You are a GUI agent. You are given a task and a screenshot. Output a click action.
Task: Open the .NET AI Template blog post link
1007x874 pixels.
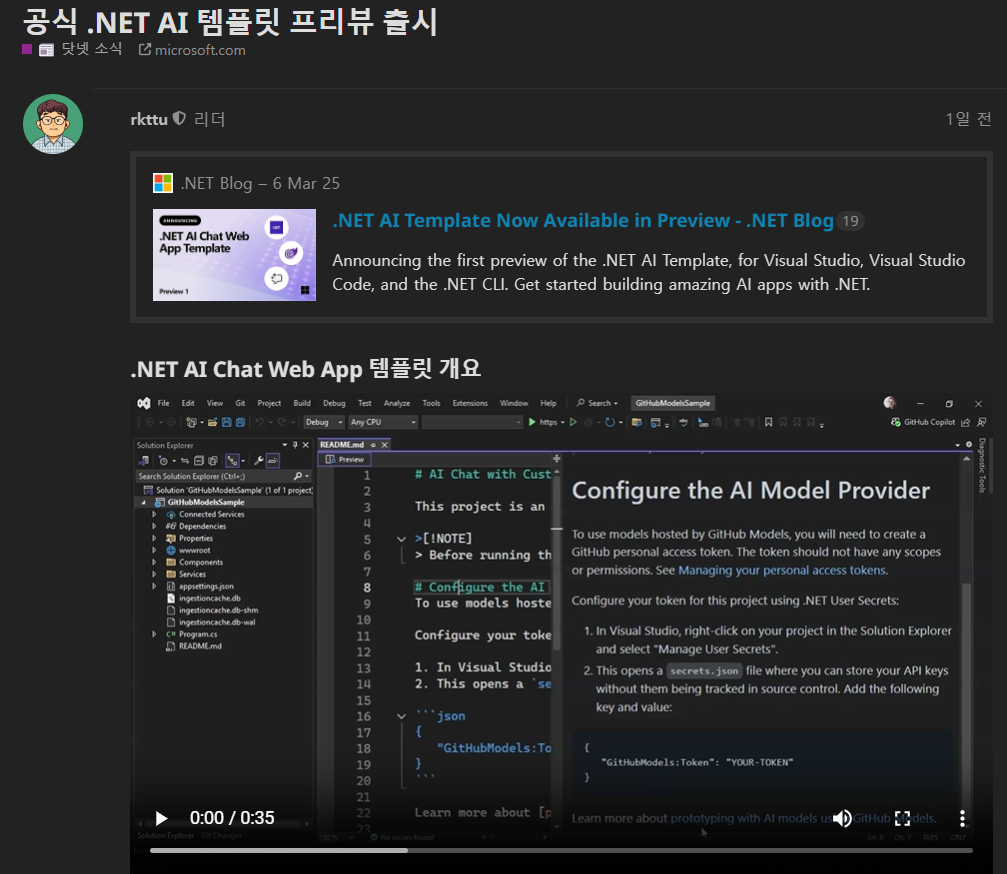pyautogui.click(x=582, y=220)
